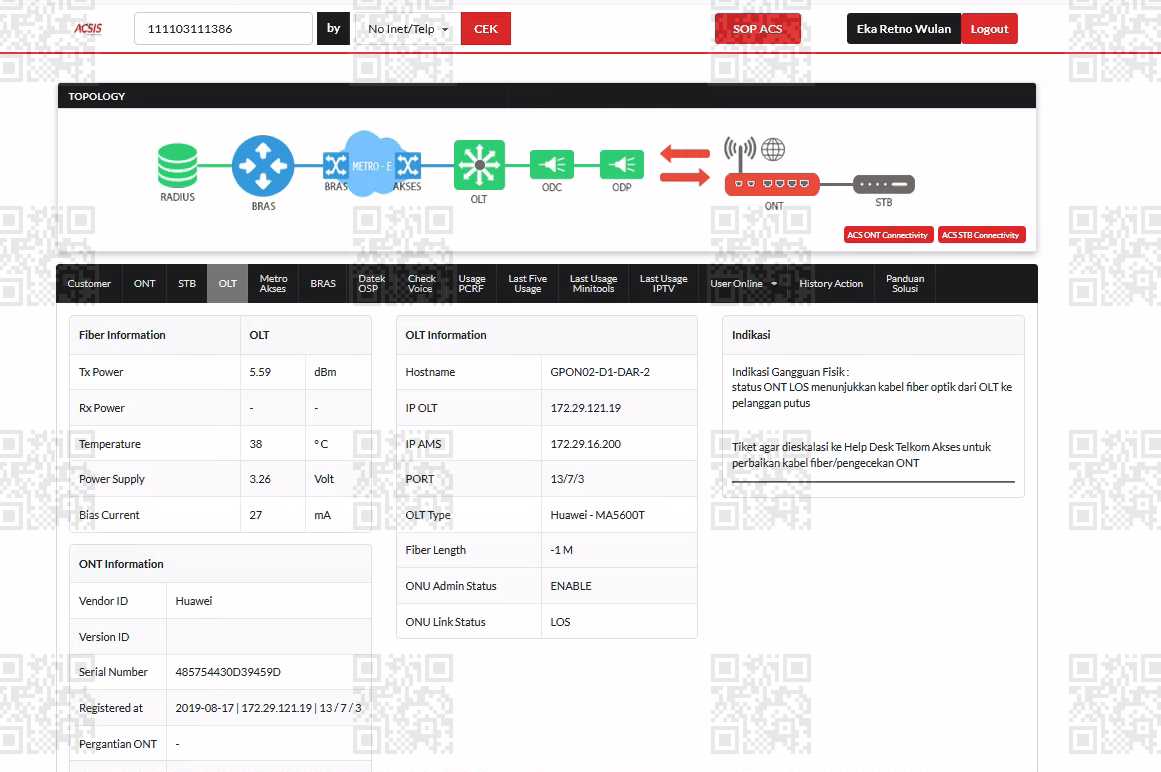Screen dimensions: 1161x772
Task: Click the service number search field
Action: [224, 29]
